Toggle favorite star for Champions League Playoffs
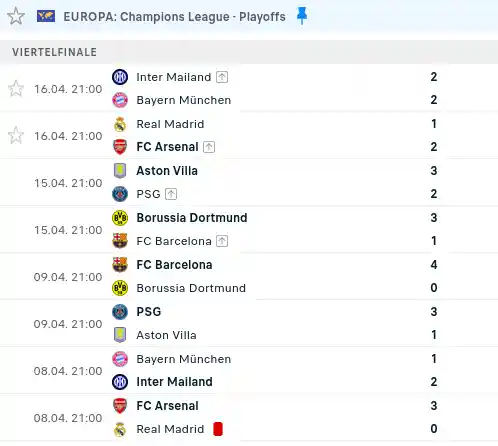 click(x=16, y=16)
